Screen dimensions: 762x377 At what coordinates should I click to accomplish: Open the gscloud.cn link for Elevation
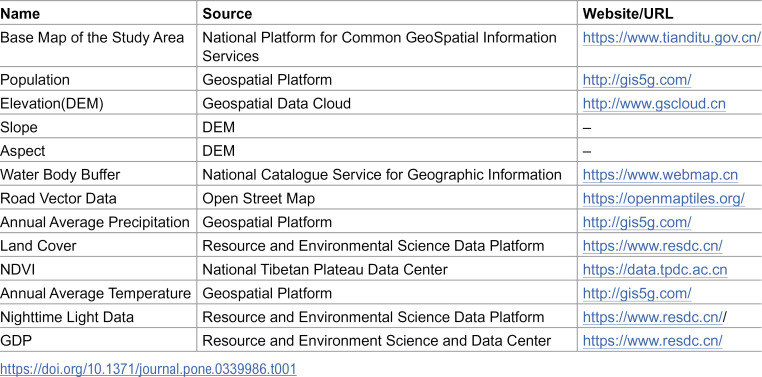pos(654,103)
